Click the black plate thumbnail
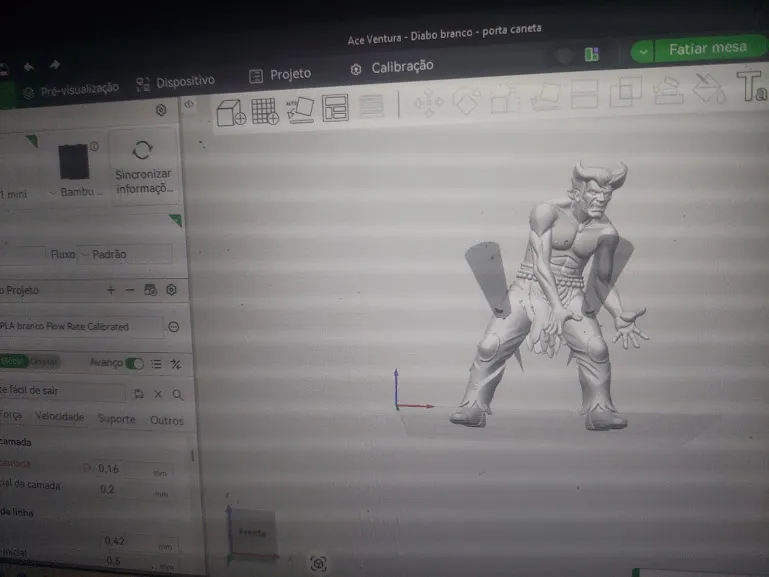 74,162
